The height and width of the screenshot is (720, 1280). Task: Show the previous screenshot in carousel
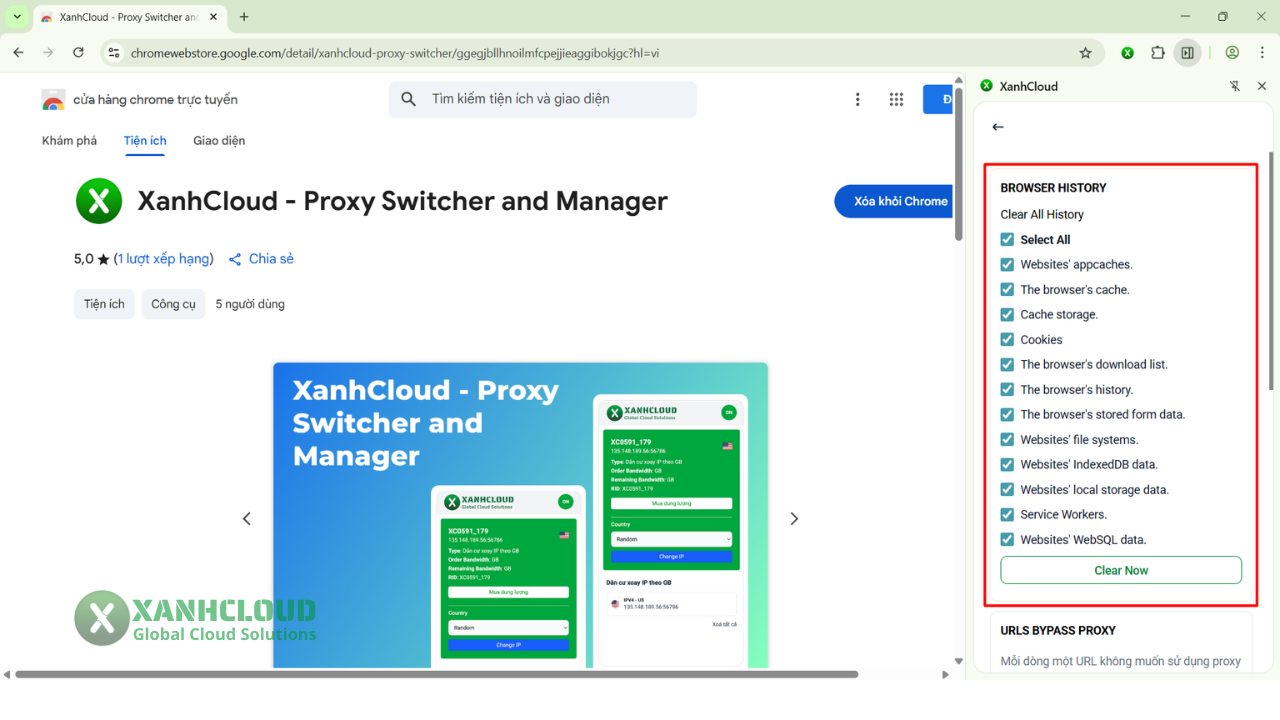point(246,518)
